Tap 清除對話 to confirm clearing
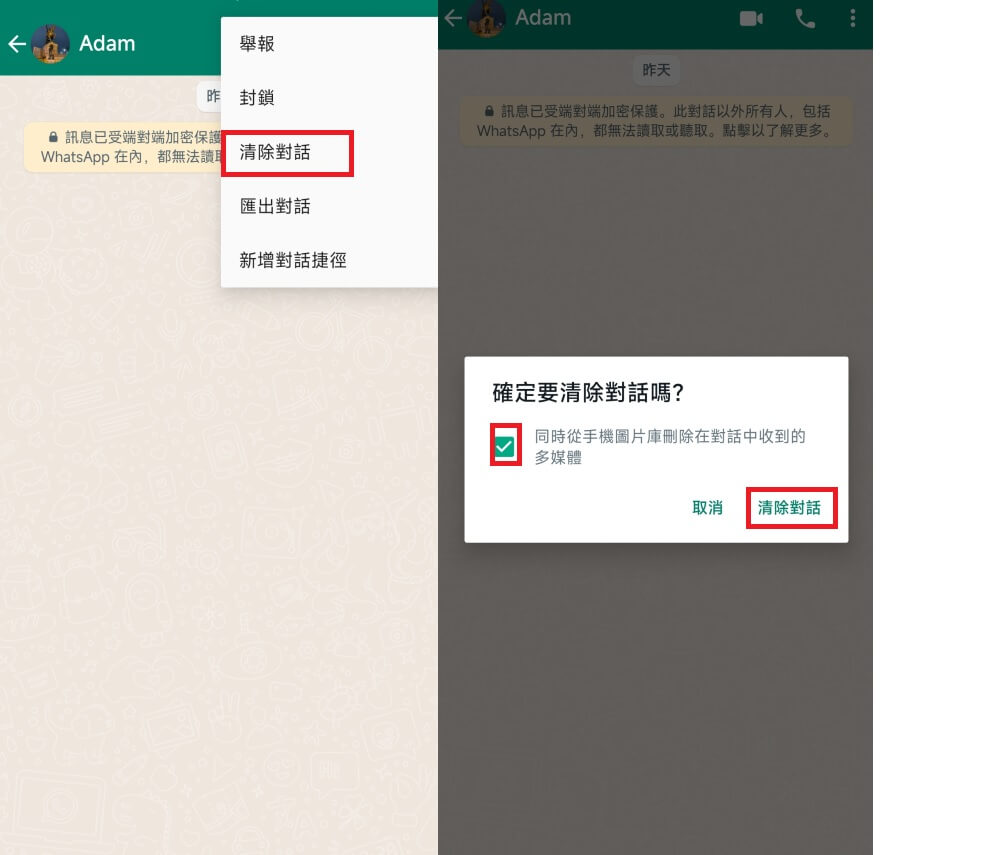The width and height of the screenshot is (1000, 855). (x=791, y=508)
